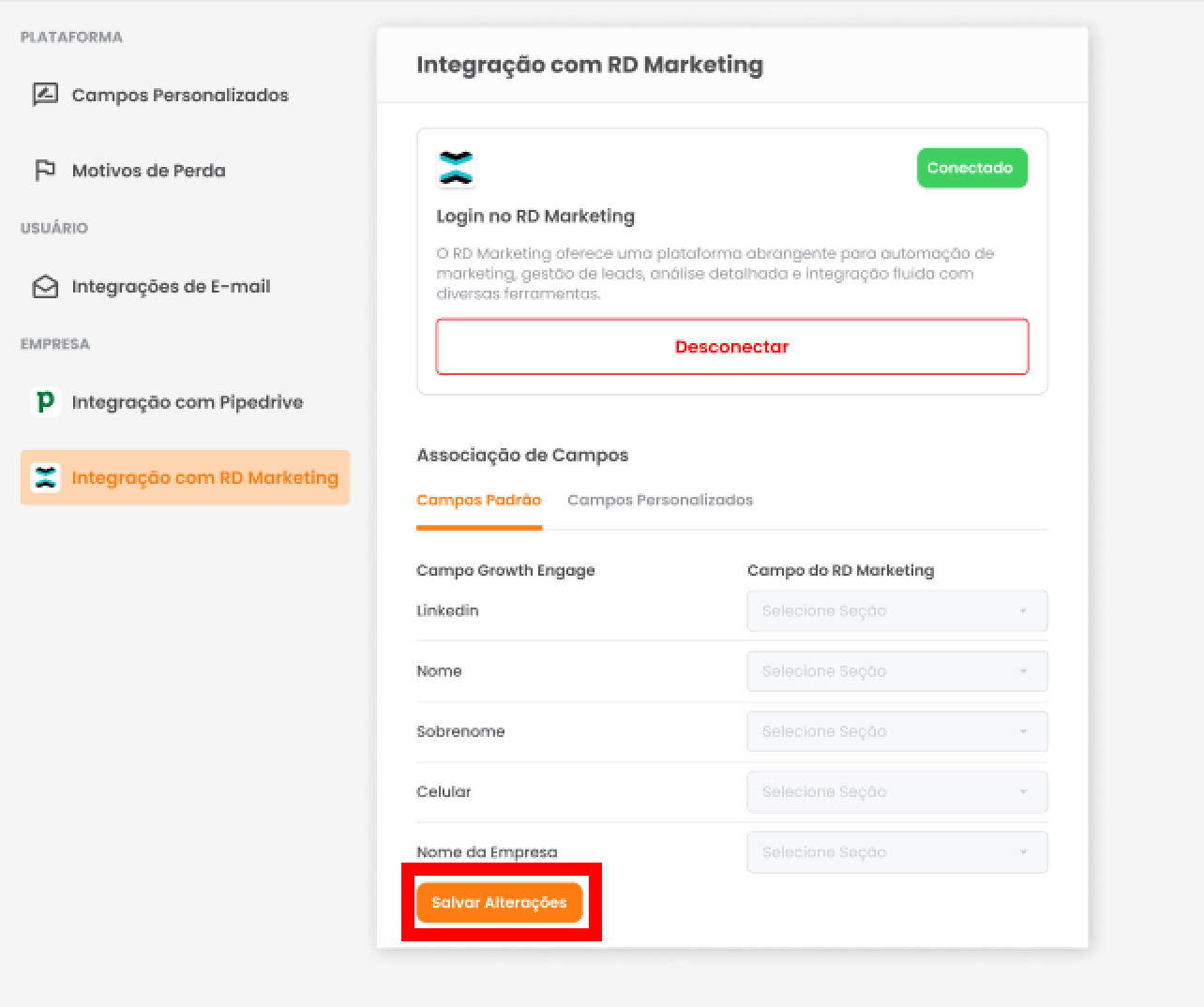Image resolution: width=1204 pixels, height=1007 pixels.
Task: Open Integrações de E-mail envelope icon
Action: pyautogui.click(x=44, y=286)
